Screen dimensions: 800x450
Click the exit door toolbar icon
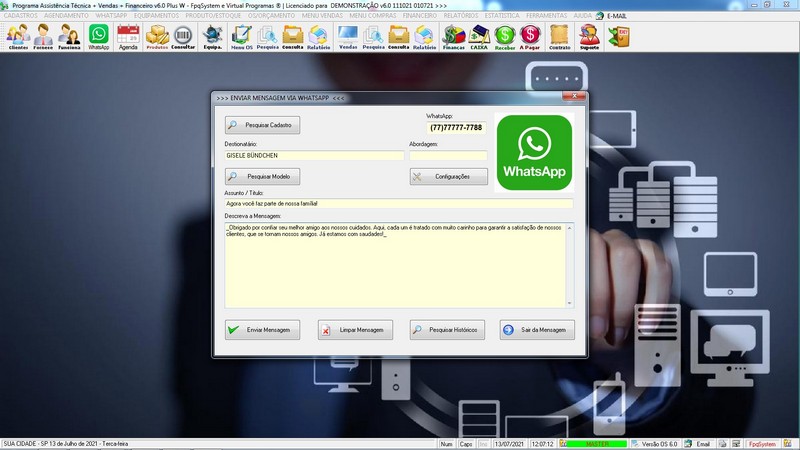(x=619, y=37)
